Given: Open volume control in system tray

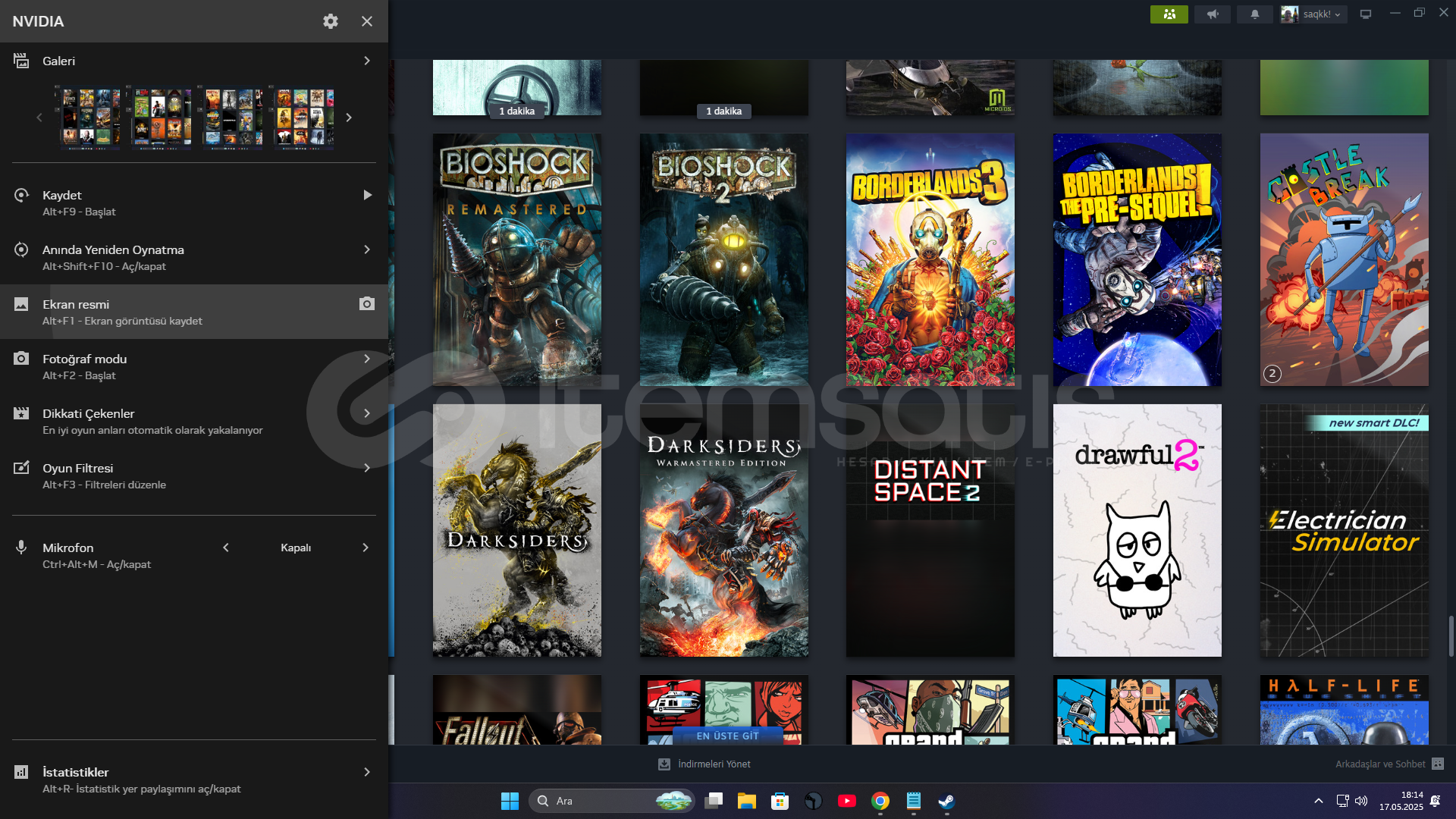Looking at the screenshot, I should [x=1361, y=801].
